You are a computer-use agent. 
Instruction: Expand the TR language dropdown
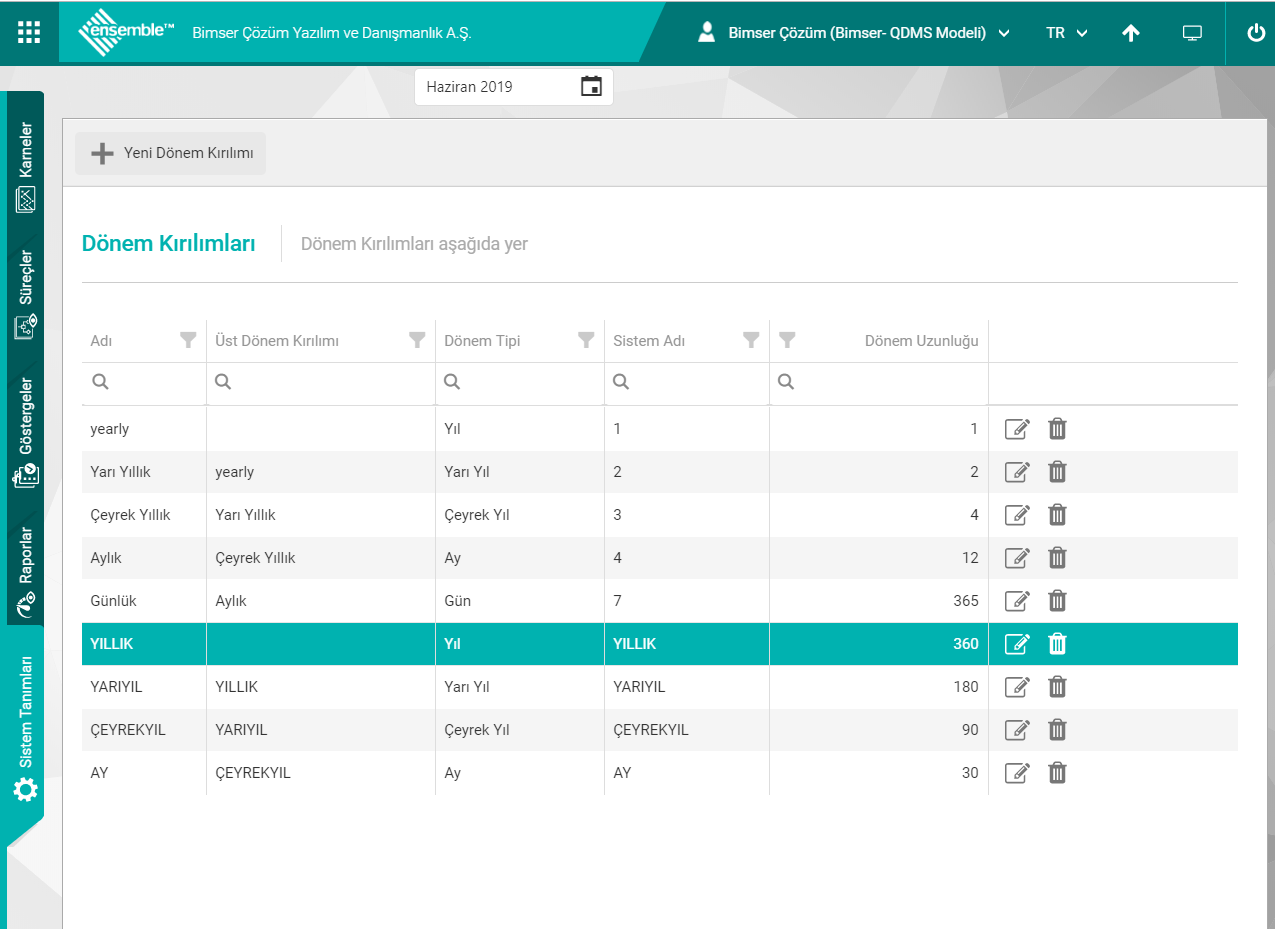pyautogui.click(x=1066, y=33)
